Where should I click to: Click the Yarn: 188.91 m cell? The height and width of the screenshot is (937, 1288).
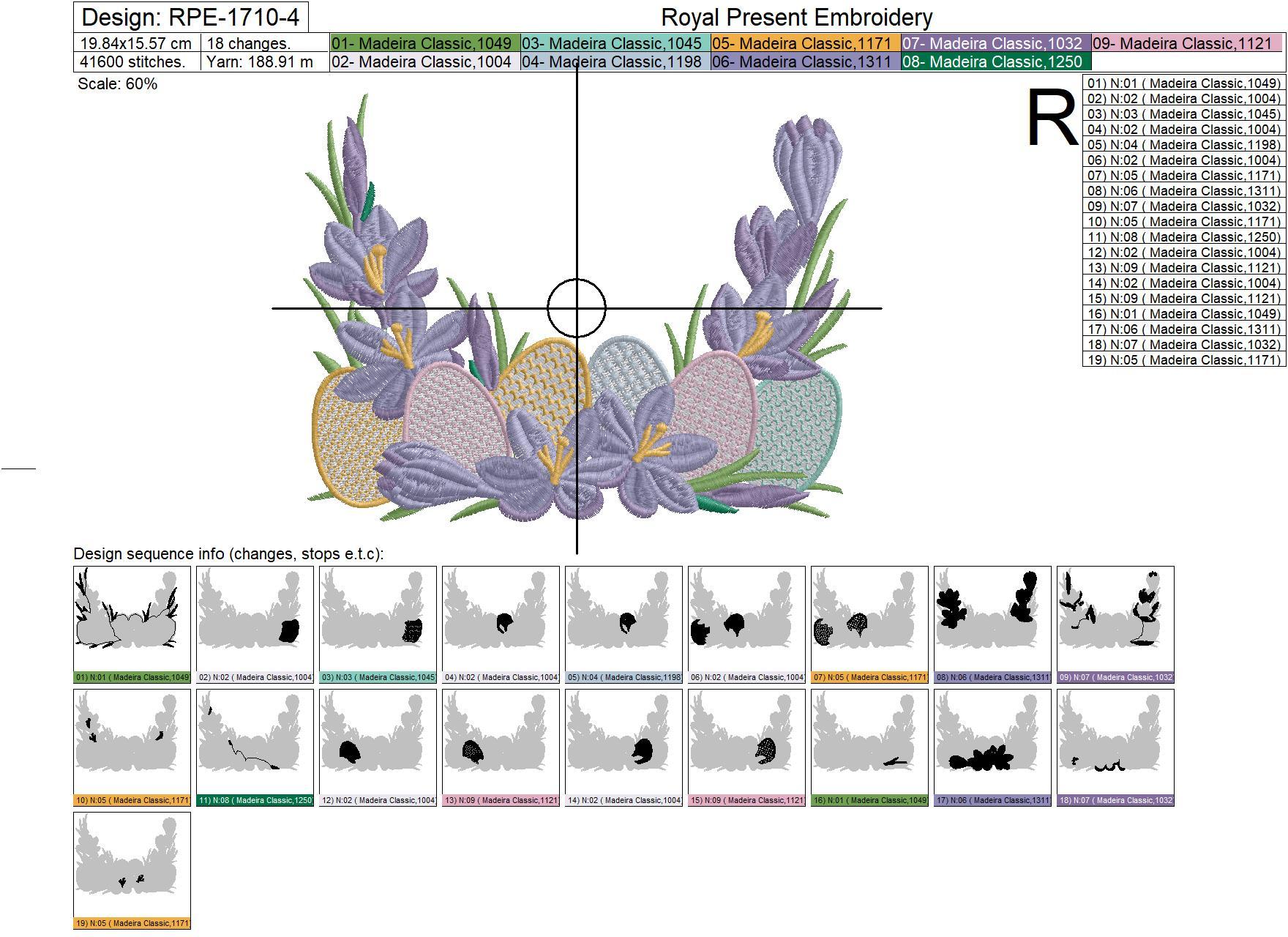[x=260, y=61]
